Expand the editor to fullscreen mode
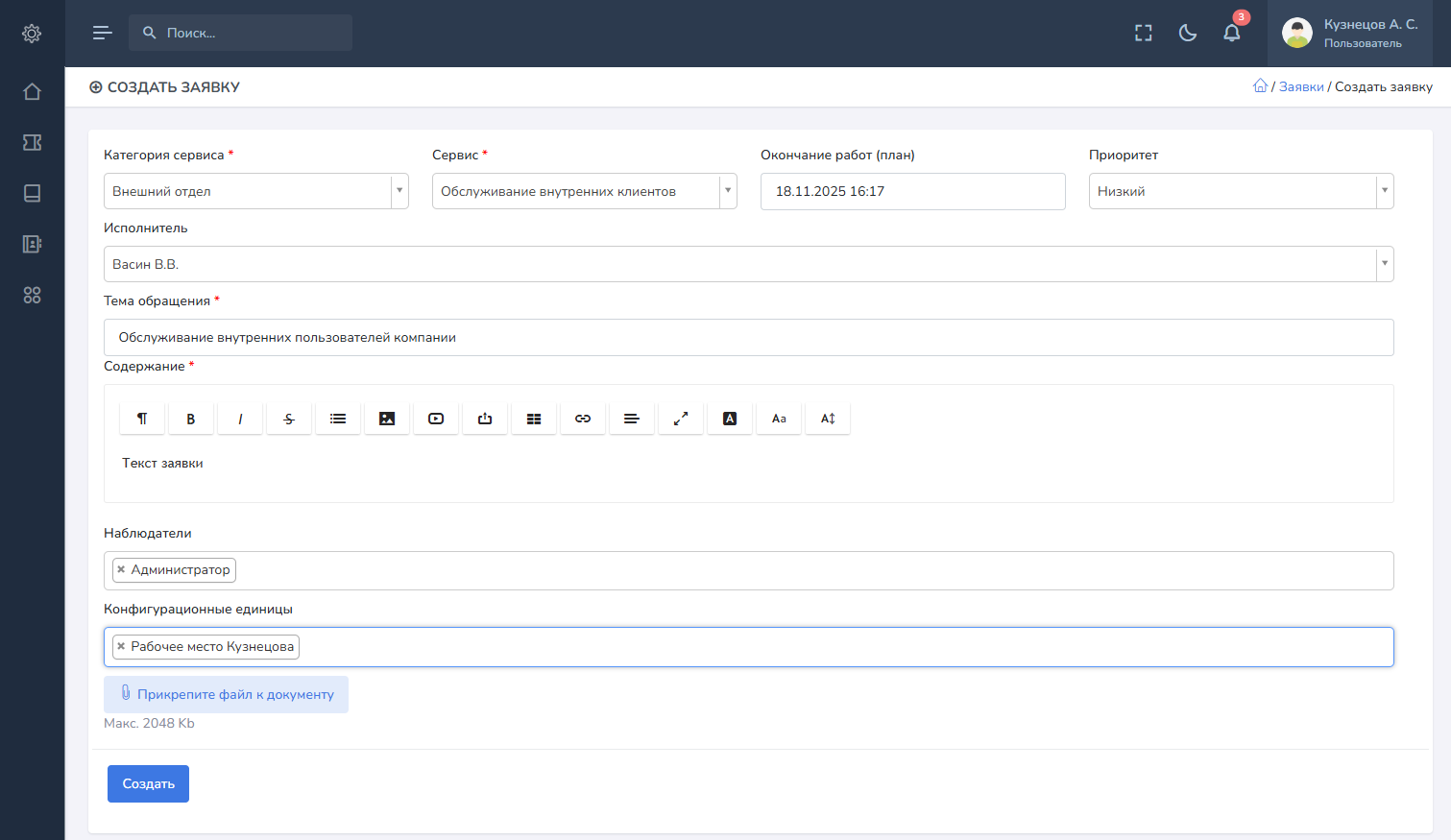The height and width of the screenshot is (840, 1451). [x=681, y=419]
